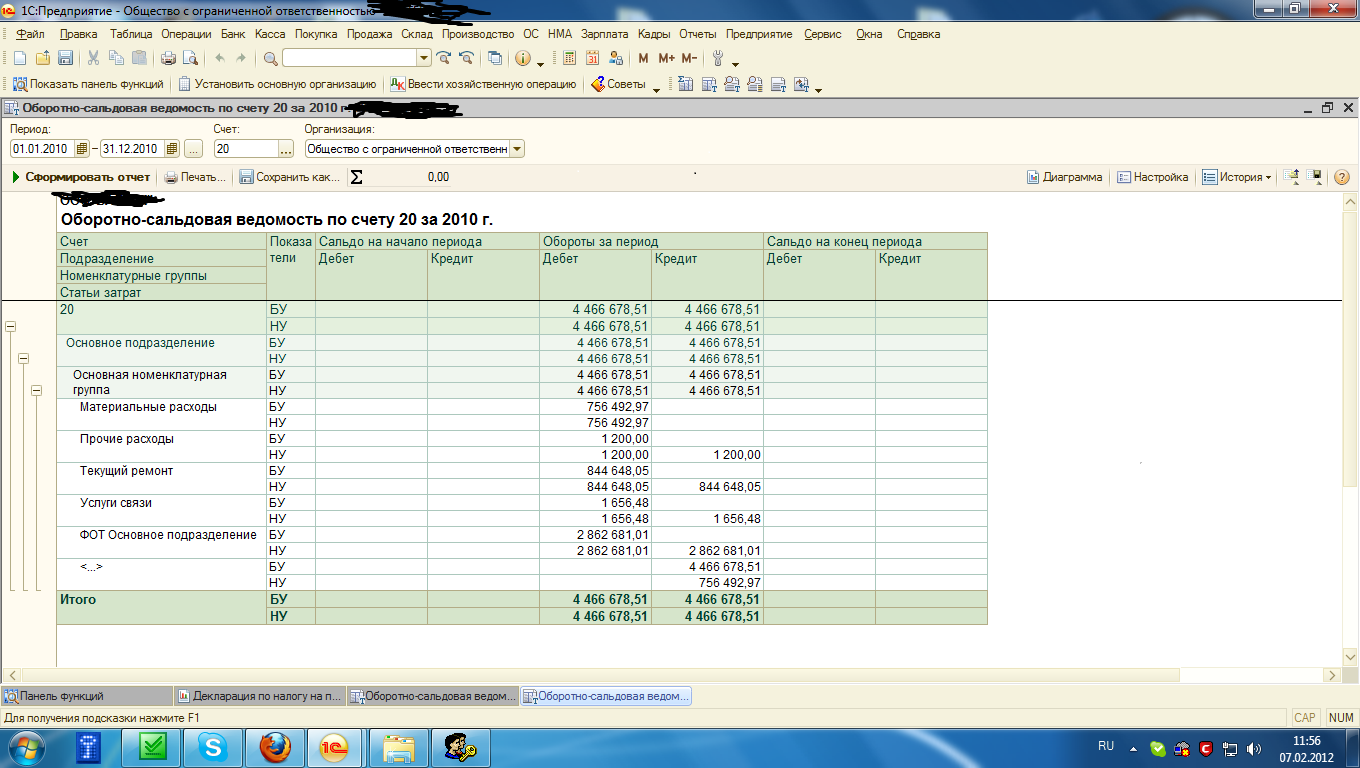Image resolution: width=1360 pixels, height=768 pixels.
Task: Collapse the Основное подразделение group level
Action: (x=23, y=359)
